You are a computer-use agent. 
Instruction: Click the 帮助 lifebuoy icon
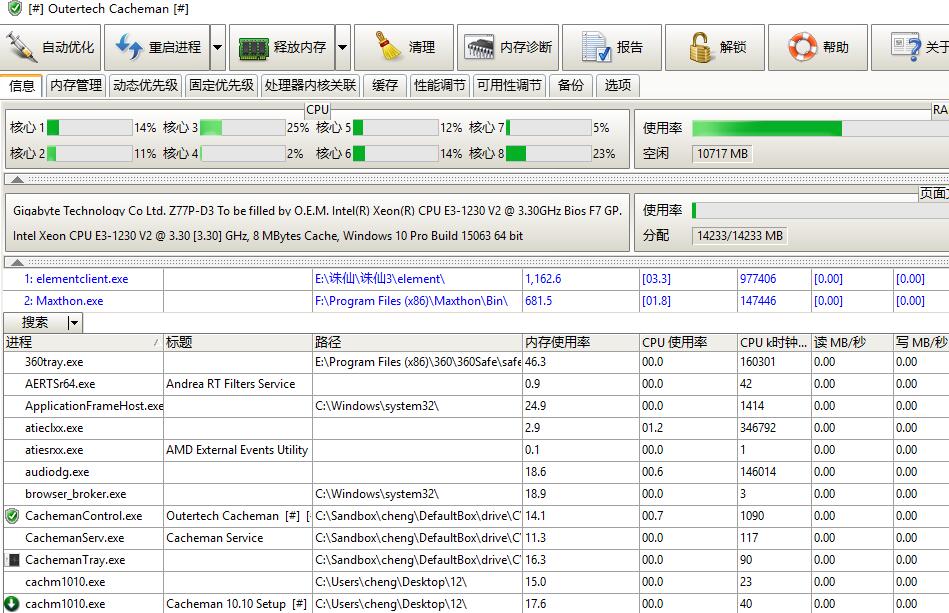click(x=803, y=47)
